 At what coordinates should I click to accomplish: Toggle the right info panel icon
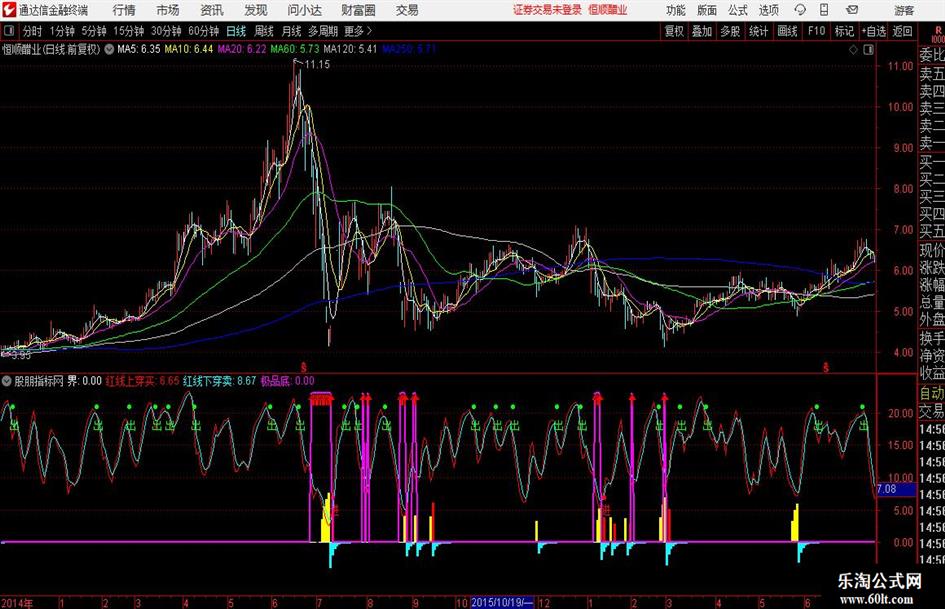(x=868, y=50)
